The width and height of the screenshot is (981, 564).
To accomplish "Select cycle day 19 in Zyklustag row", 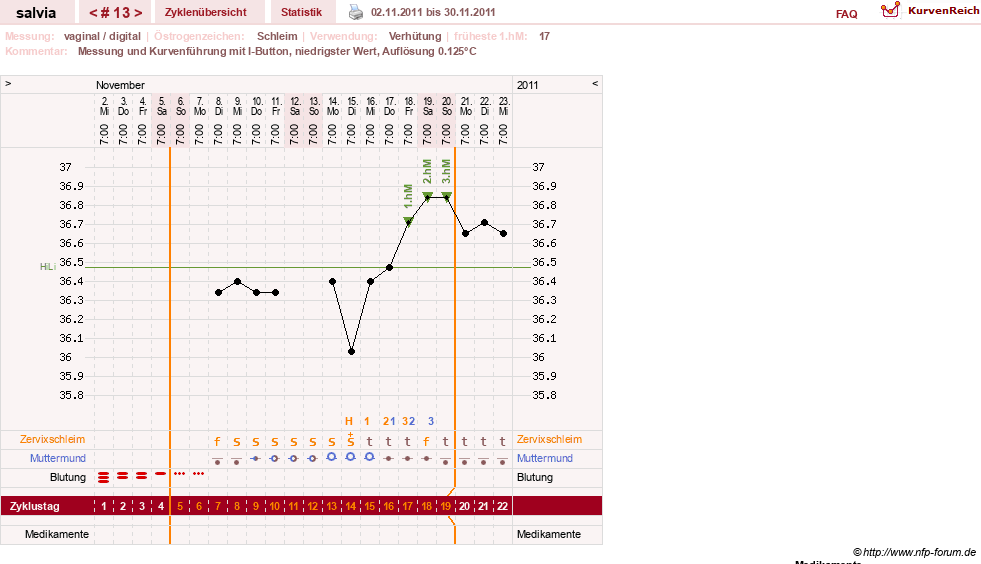I will pos(445,506).
